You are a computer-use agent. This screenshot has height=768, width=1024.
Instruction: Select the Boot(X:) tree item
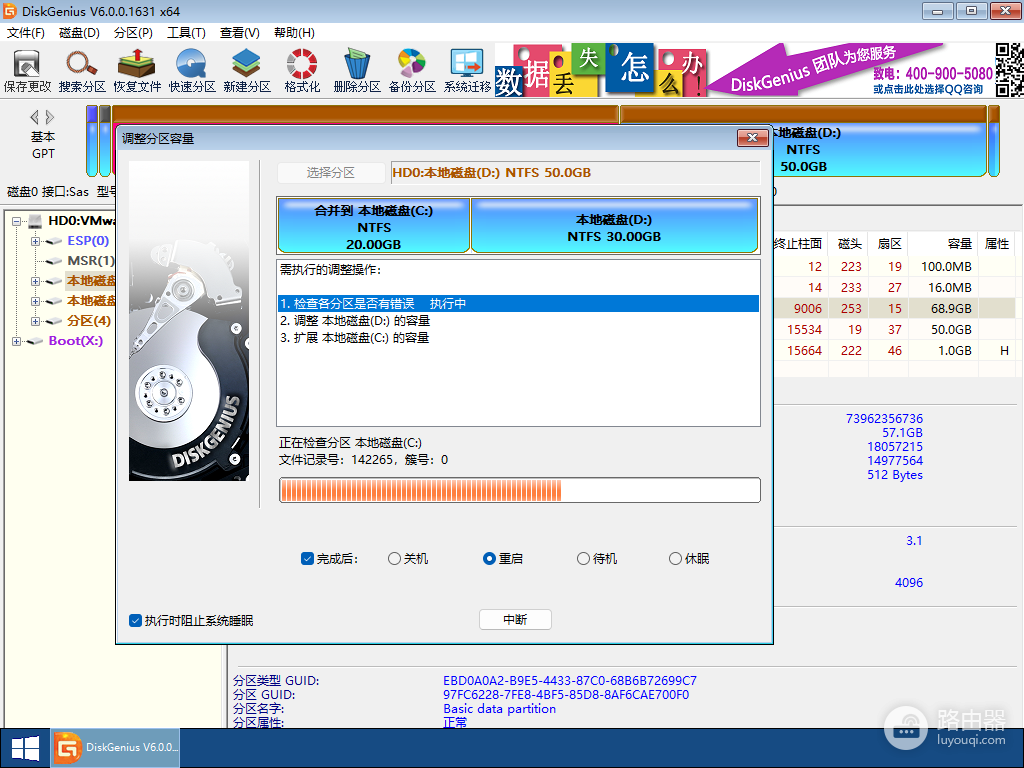(x=76, y=340)
